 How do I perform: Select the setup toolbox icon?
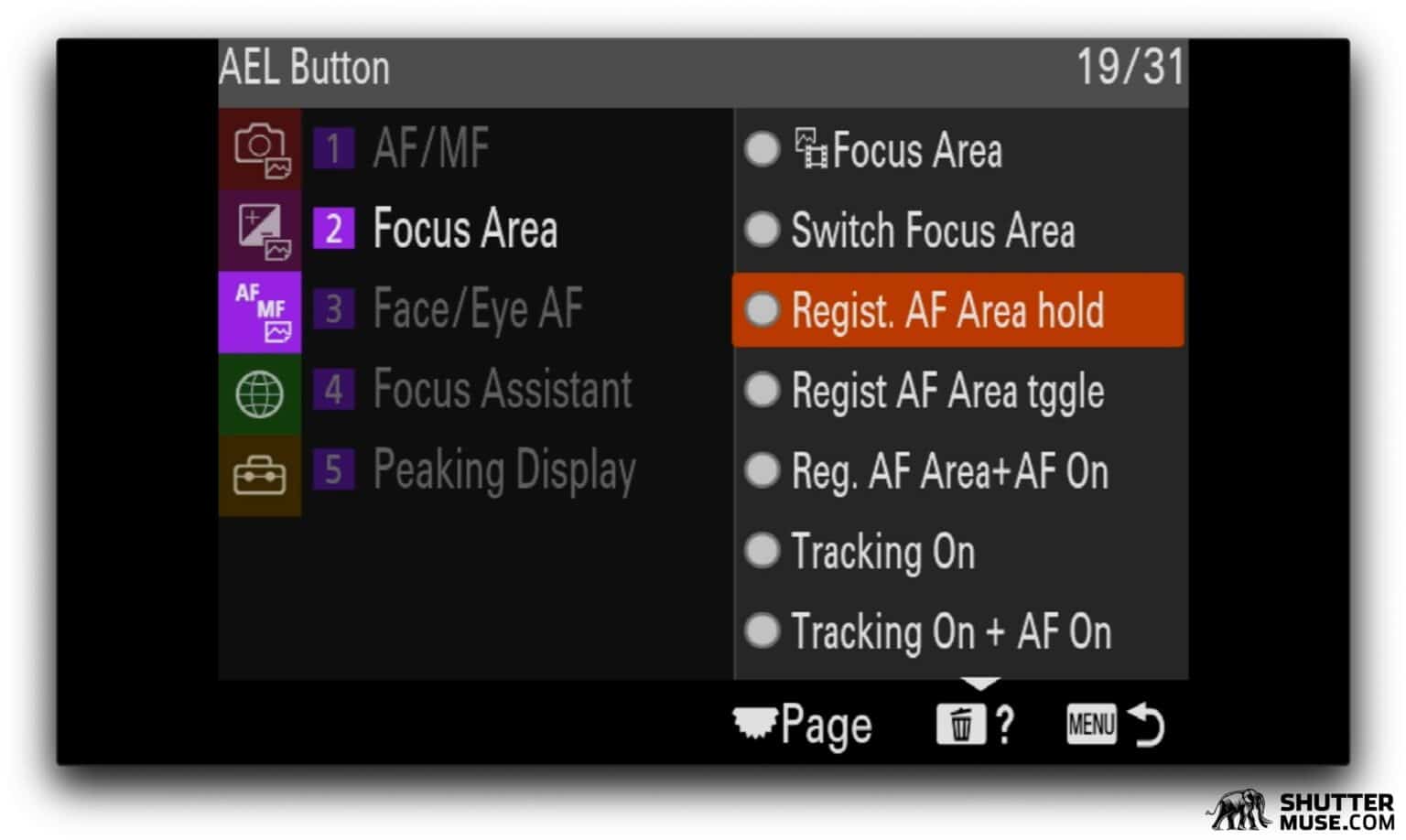(x=259, y=472)
